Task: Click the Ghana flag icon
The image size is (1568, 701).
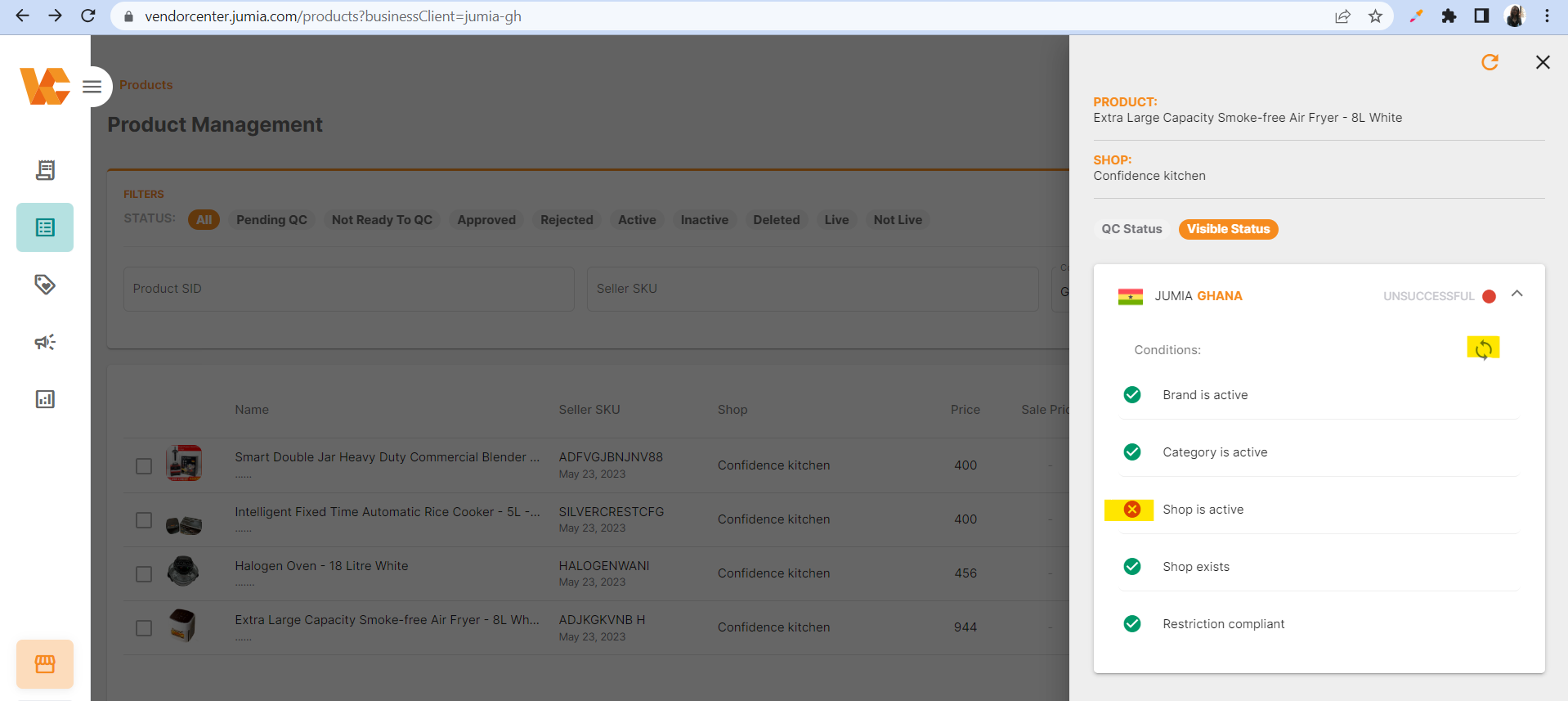Action: pos(1131,296)
